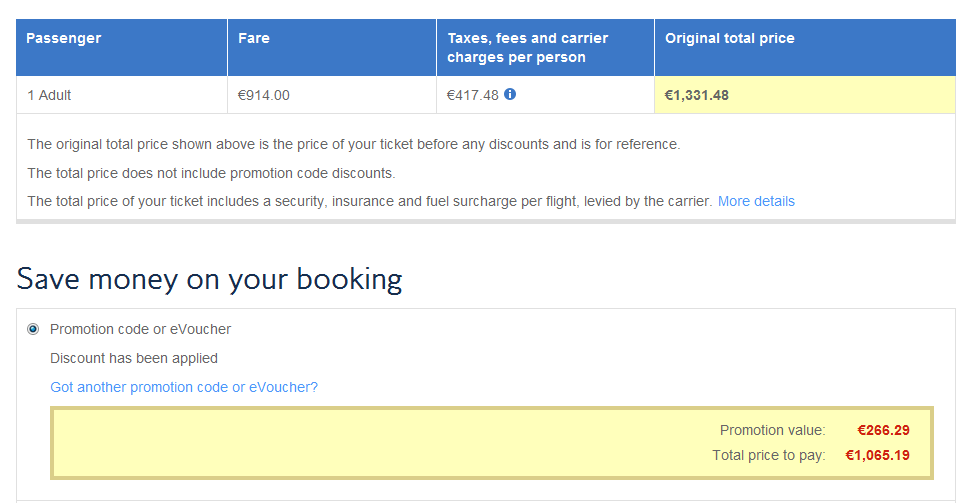957x503 pixels.
Task: Click the Promotion code or eVoucher label text
Action: click(x=140, y=329)
